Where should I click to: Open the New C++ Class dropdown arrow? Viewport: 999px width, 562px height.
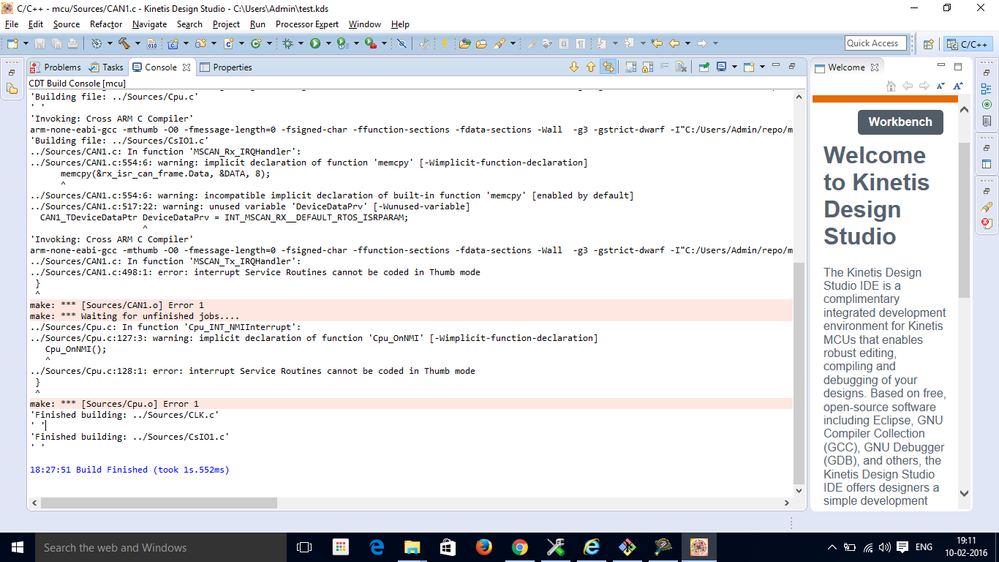tap(269, 43)
